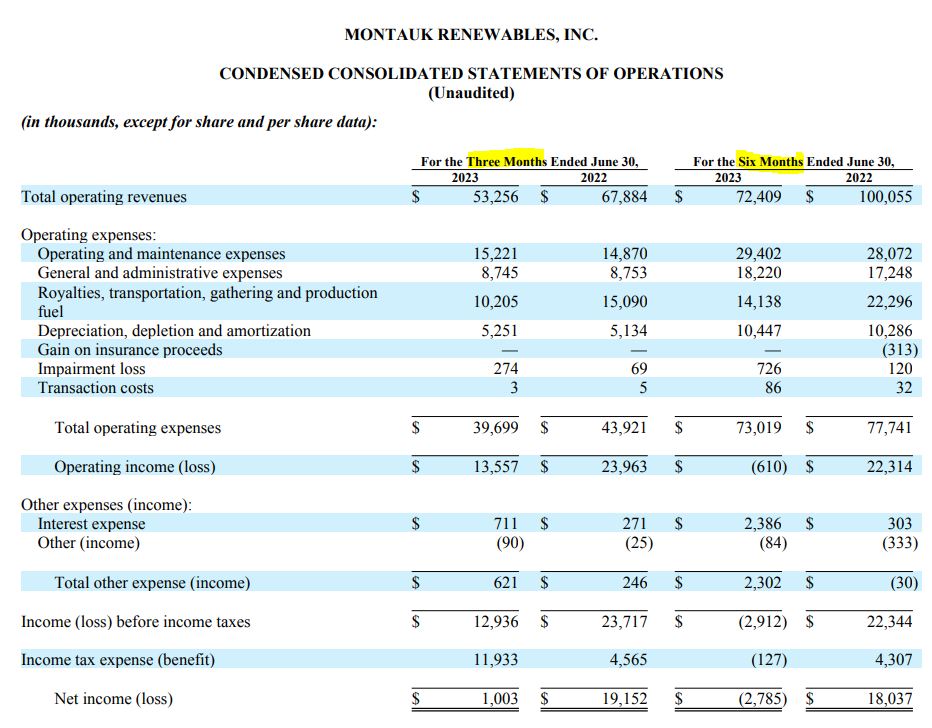Screen dimensions: 932x728
Task: Click operating income value 22,314
Action: point(889,467)
